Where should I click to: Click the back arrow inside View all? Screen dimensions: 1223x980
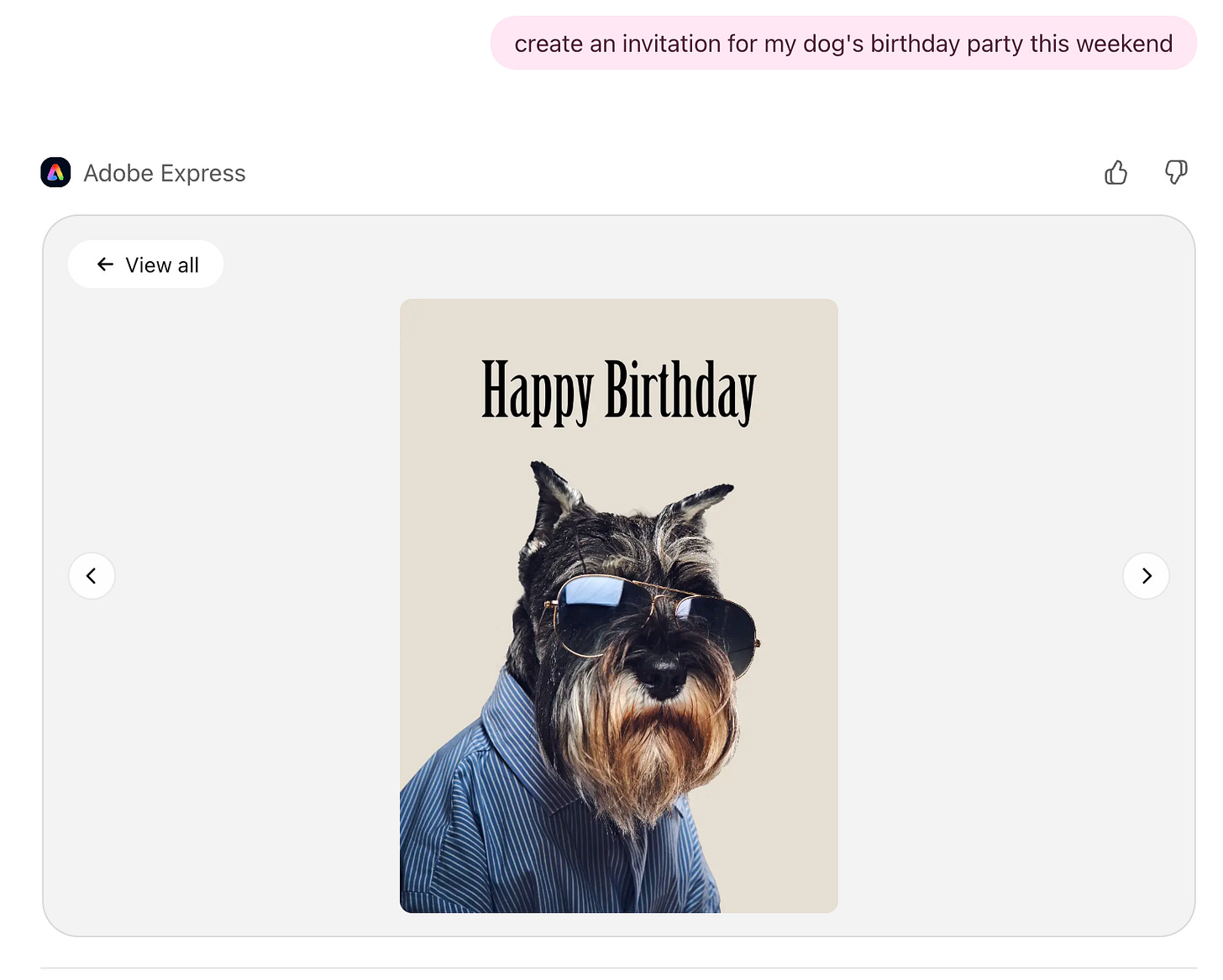pyautogui.click(x=104, y=264)
